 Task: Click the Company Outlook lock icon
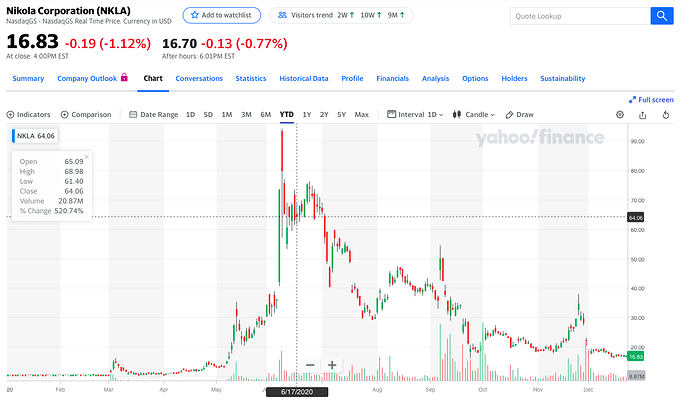coord(124,77)
